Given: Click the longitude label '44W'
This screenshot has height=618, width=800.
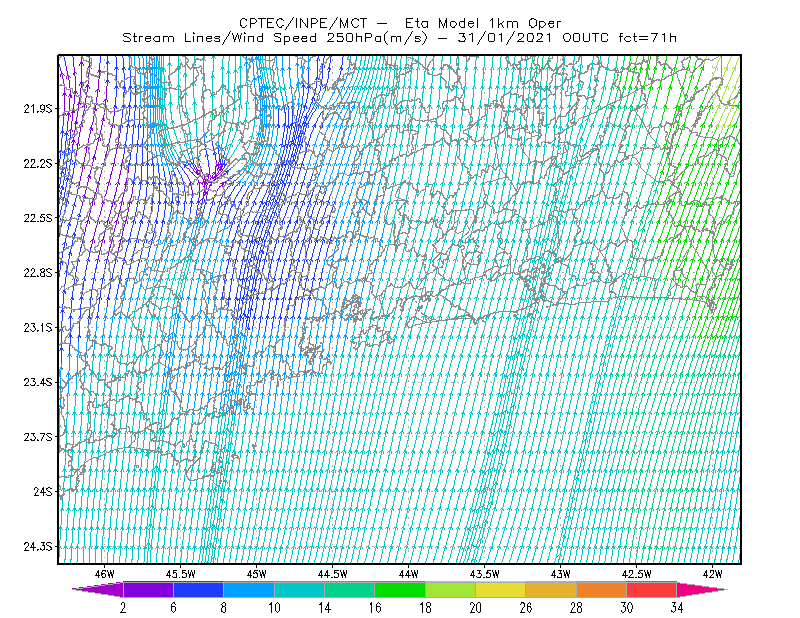Looking at the screenshot, I should [x=409, y=574].
